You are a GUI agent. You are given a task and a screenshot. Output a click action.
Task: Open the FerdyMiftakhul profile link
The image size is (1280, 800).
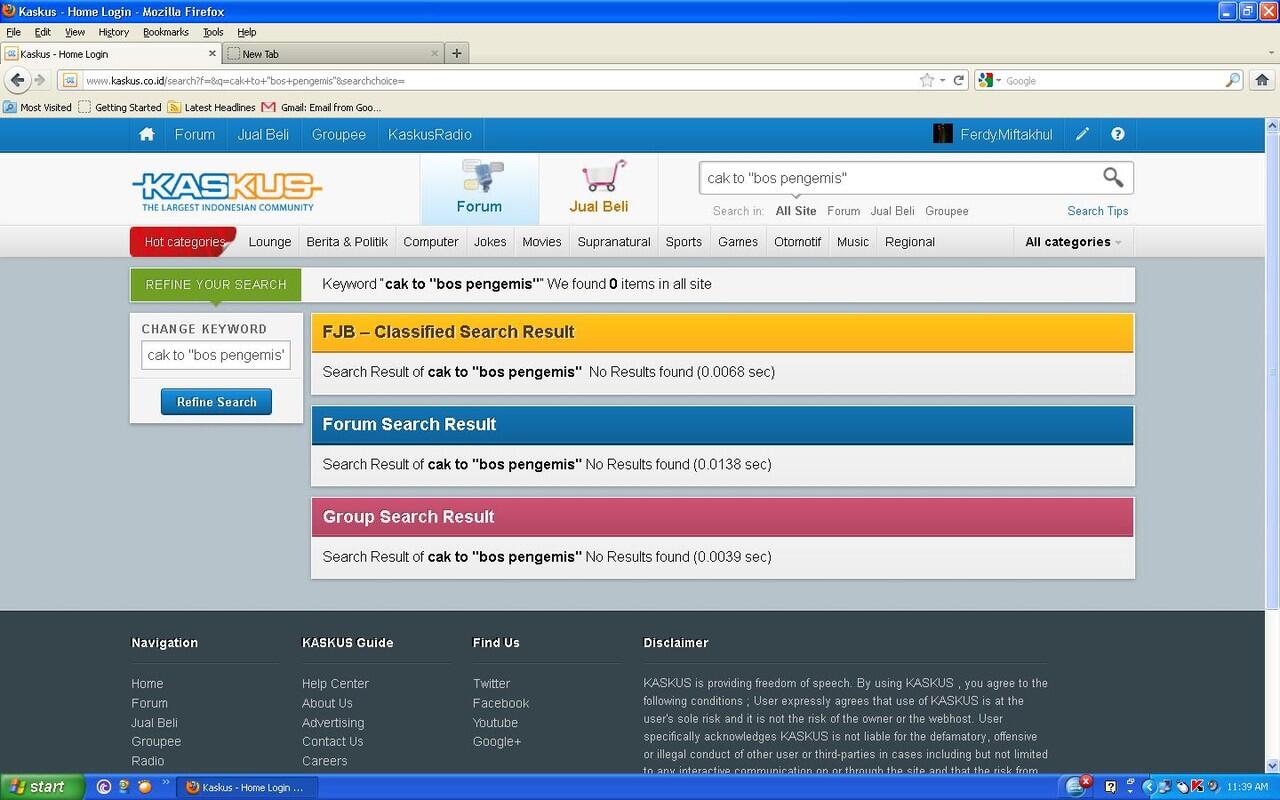pyautogui.click(x=1006, y=134)
